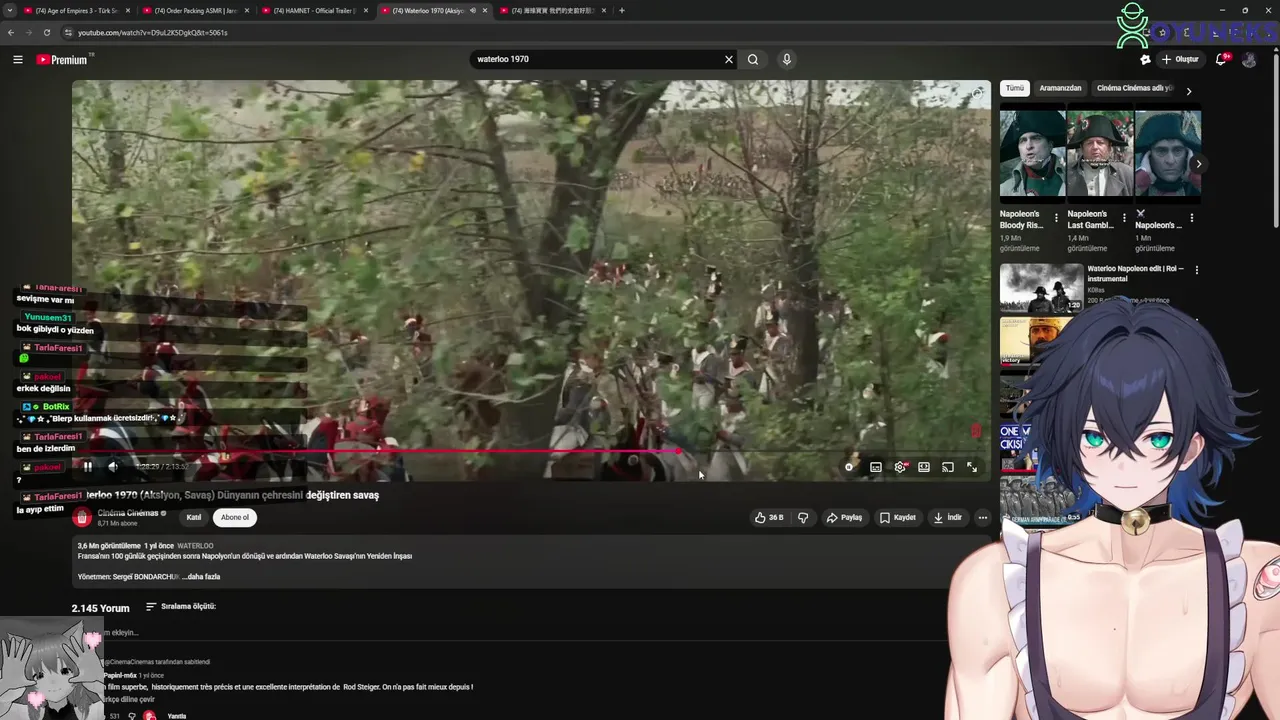Toggle subtitles with the captions icon
1280x720 pixels.
(x=876, y=467)
